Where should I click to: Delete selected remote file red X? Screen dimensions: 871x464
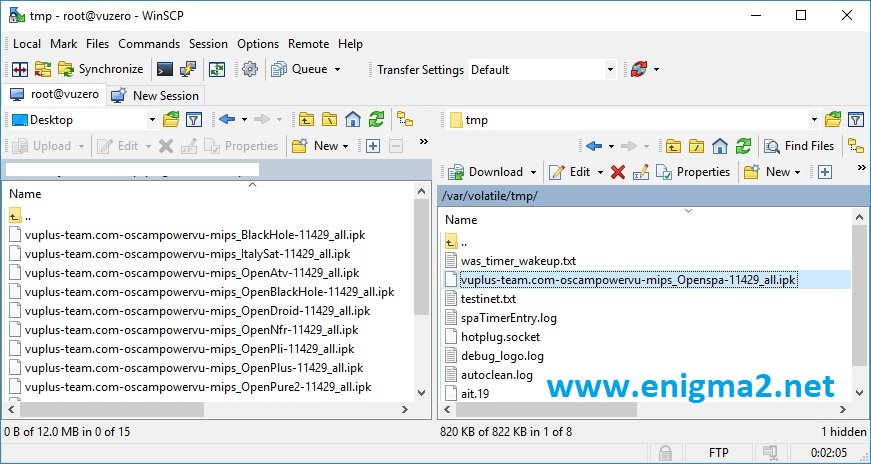point(617,172)
